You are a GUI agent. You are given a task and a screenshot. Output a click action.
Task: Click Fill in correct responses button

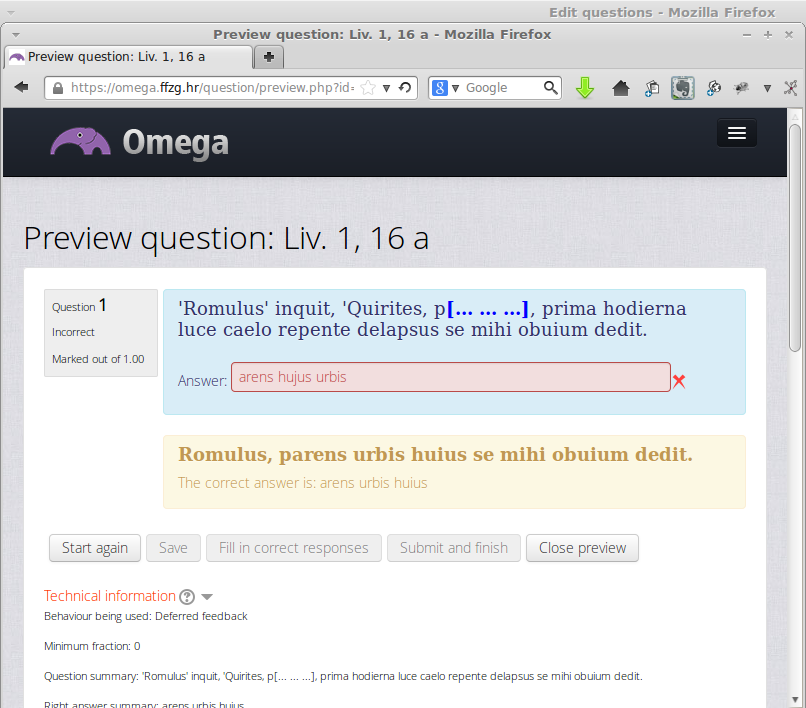pyautogui.click(x=294, y=548)
